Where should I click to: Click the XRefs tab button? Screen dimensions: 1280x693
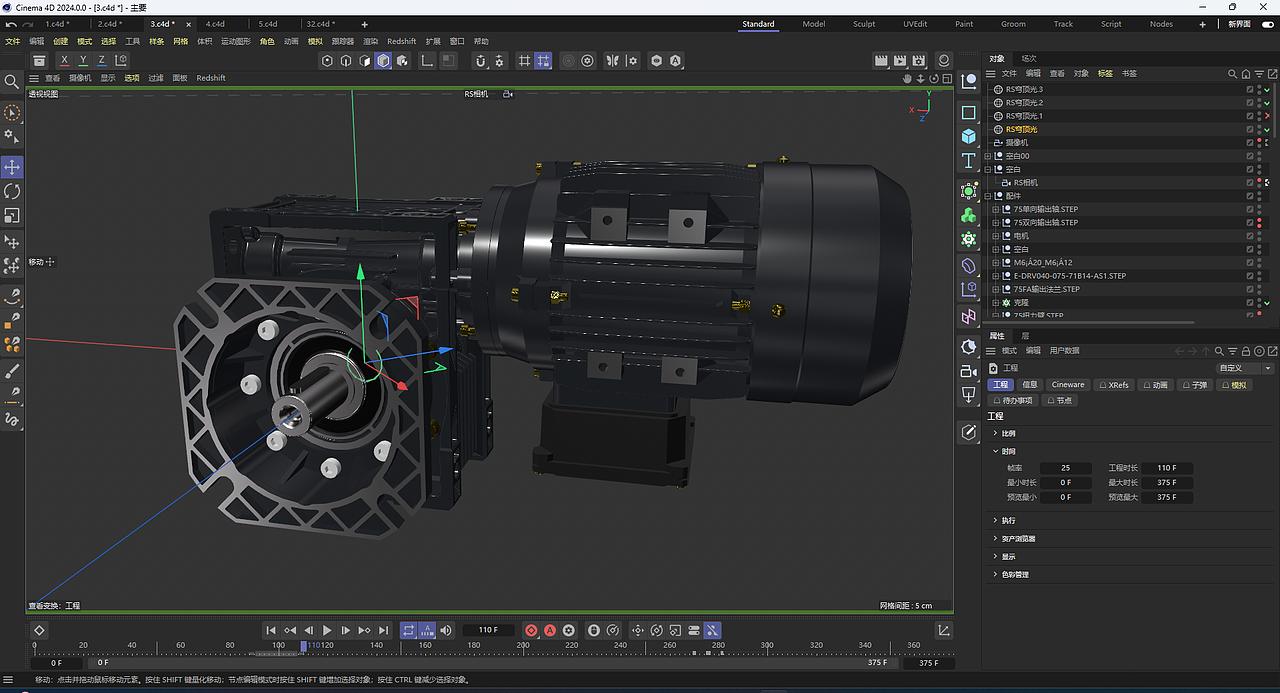[x=1114, y=385]
